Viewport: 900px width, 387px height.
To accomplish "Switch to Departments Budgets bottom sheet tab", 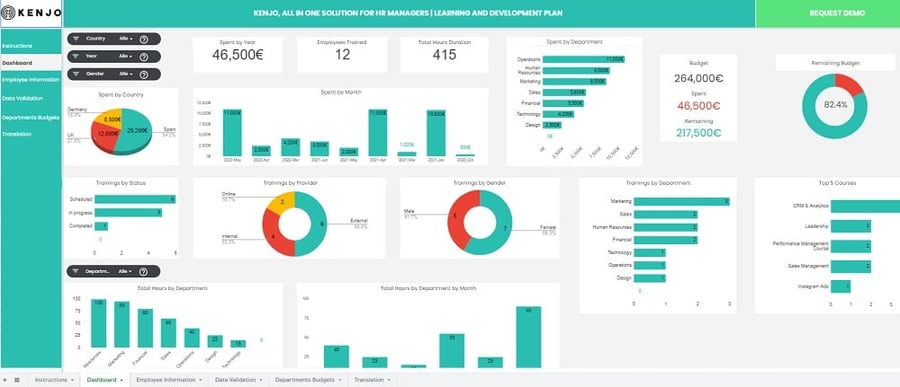I will click(309, 380).
